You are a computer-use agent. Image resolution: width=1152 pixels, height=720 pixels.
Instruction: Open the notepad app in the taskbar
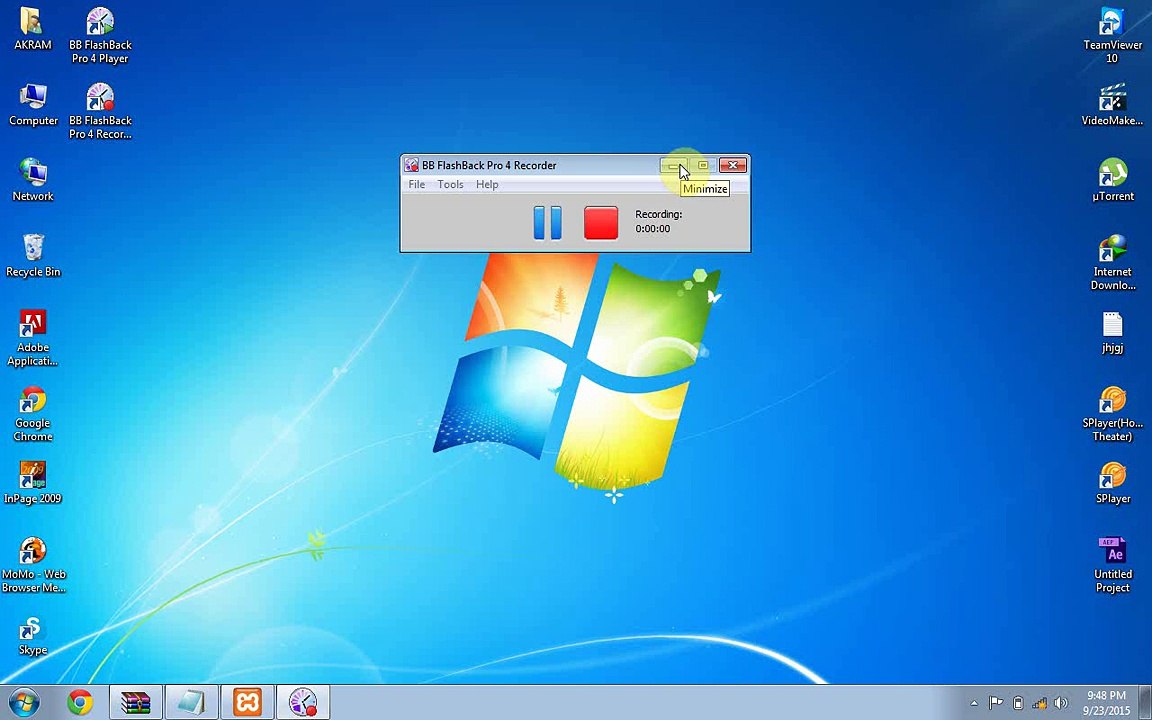point(192,702)
